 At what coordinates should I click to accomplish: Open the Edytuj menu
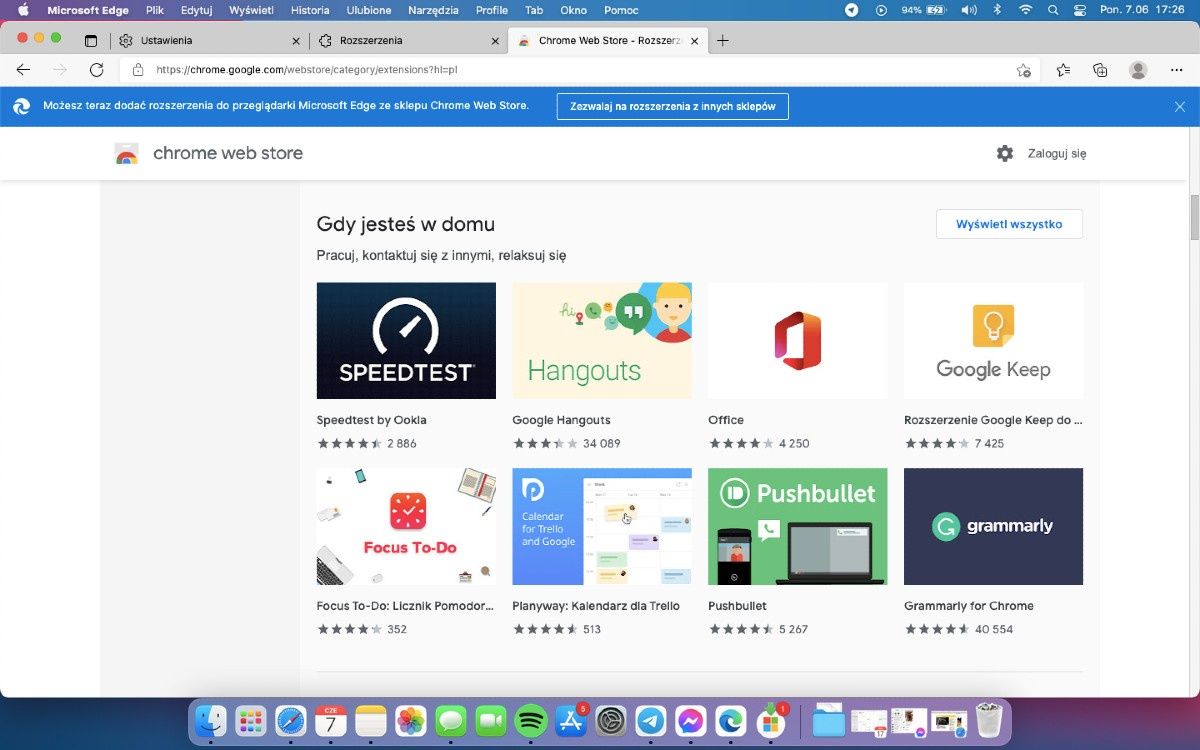pos(197,10)
